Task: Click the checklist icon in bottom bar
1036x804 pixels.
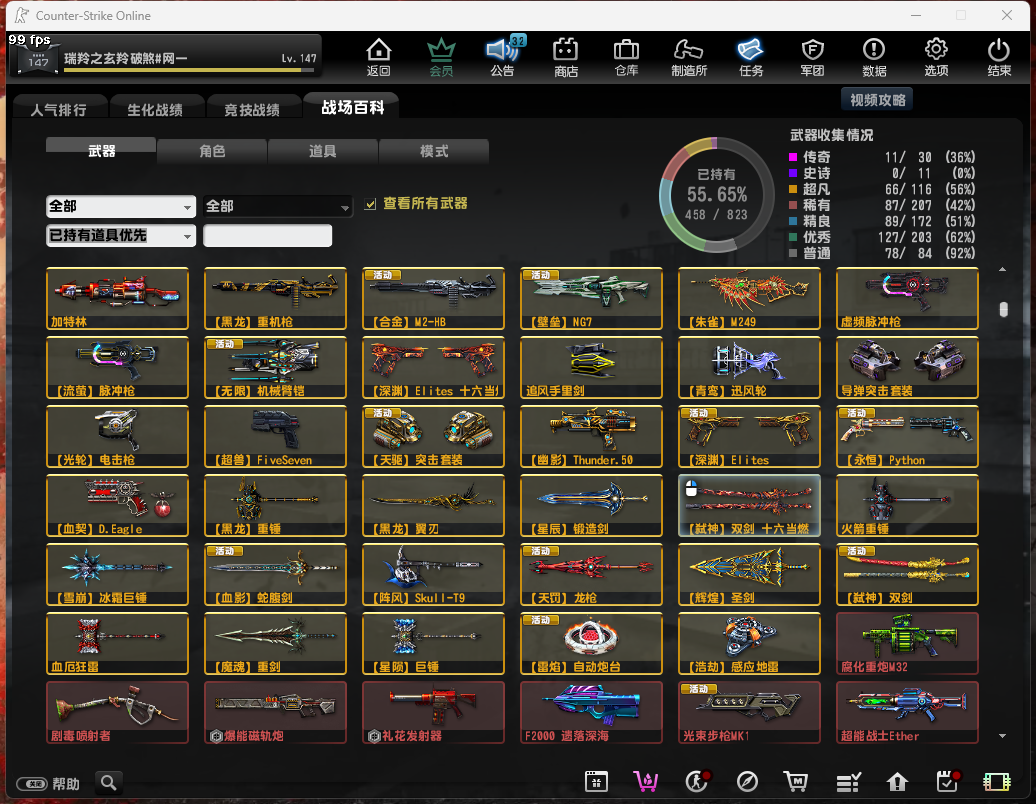Action: (848, 782)
